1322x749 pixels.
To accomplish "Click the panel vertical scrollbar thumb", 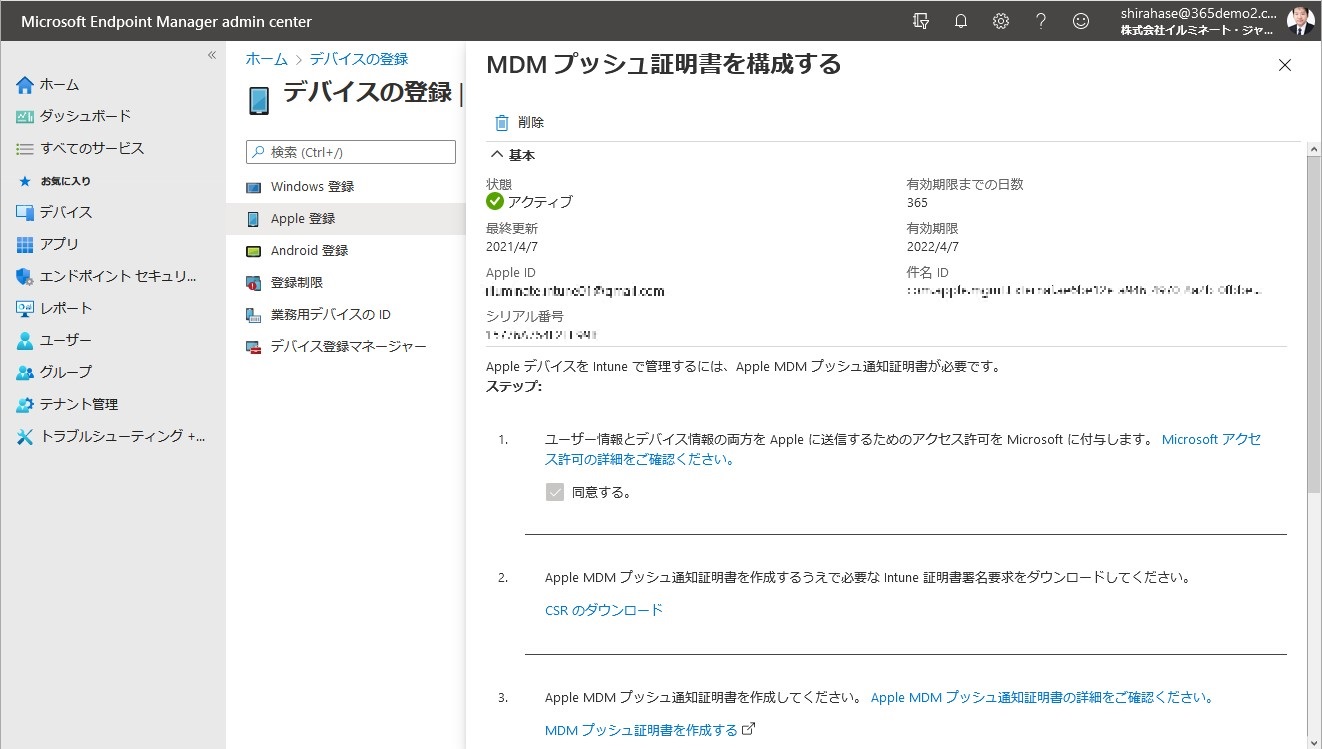I will (1314, 325).
